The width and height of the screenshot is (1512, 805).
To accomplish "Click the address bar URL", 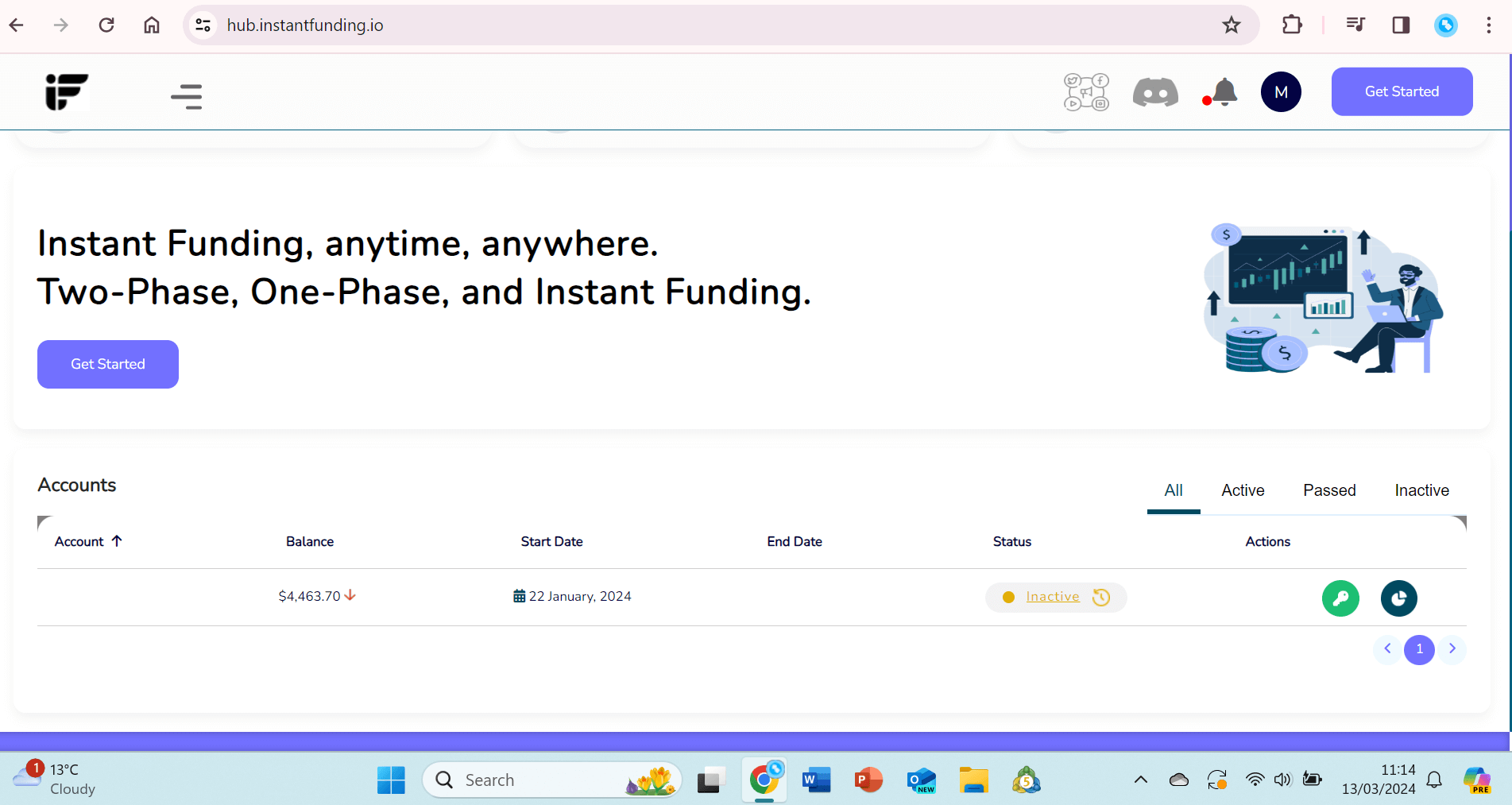I will [305, 25].
